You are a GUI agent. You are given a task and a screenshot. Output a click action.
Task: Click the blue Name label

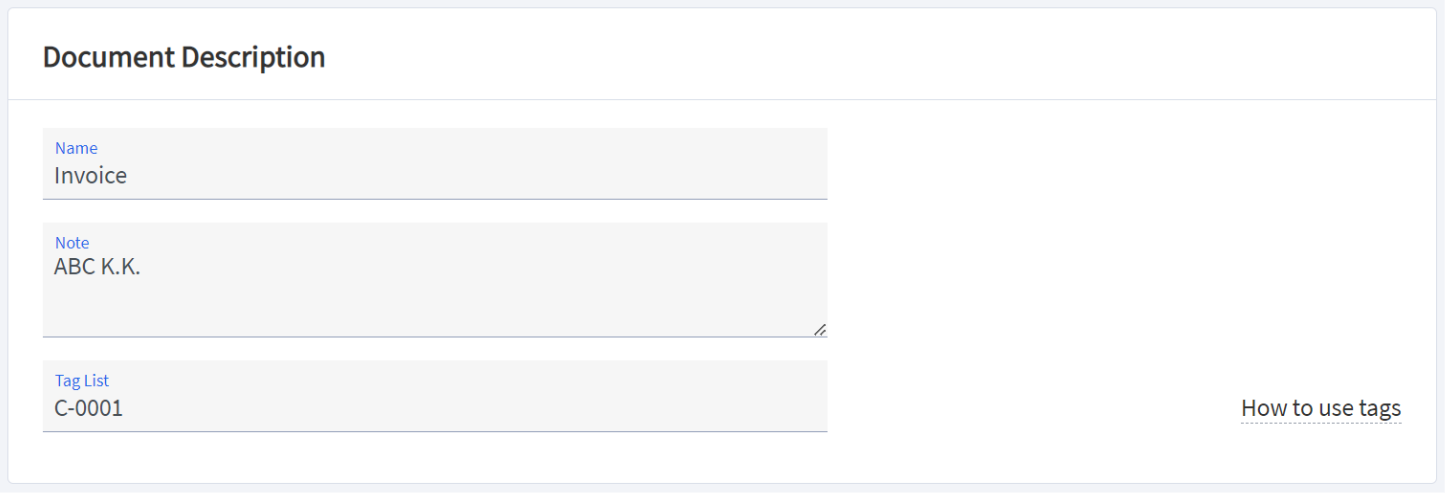(76, 148)
